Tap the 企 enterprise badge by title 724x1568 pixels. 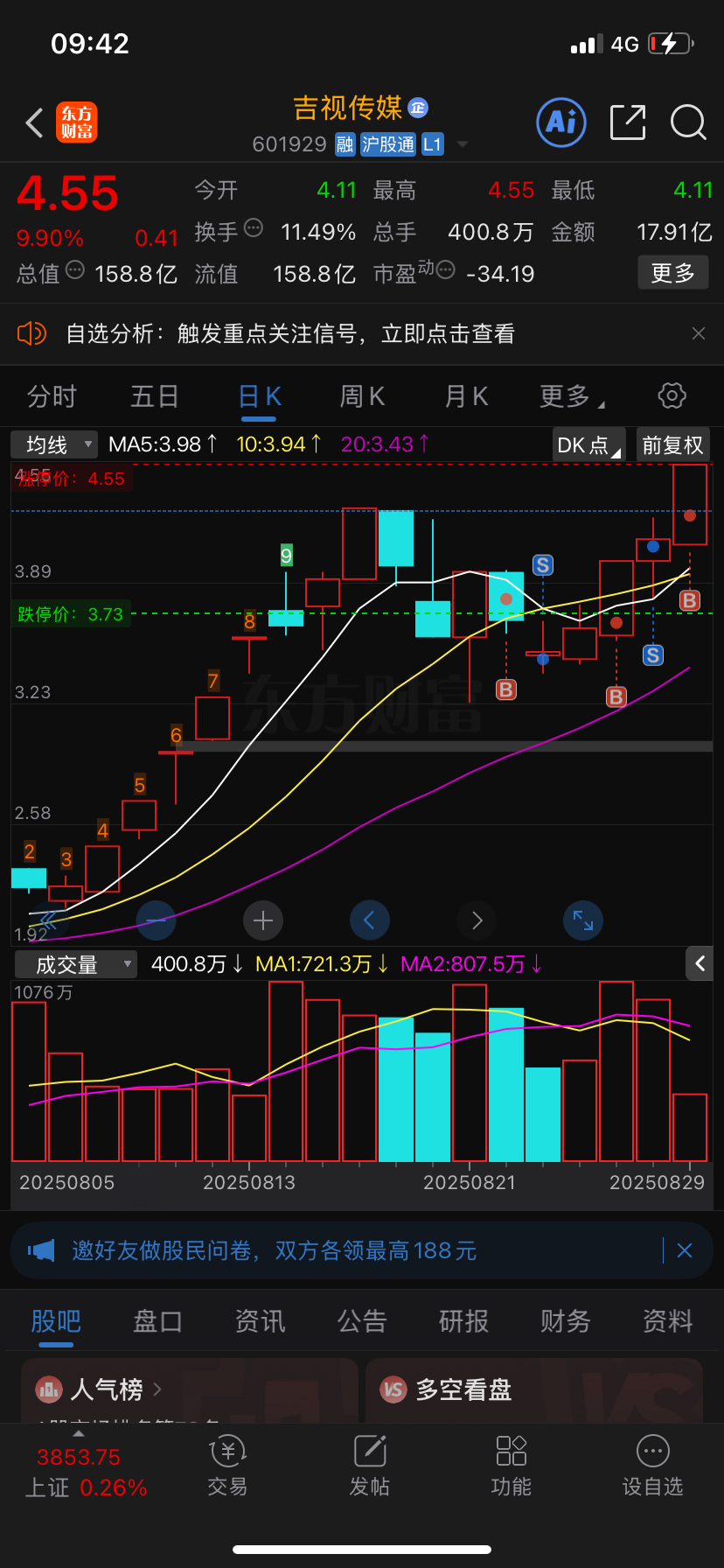[418, 108]
